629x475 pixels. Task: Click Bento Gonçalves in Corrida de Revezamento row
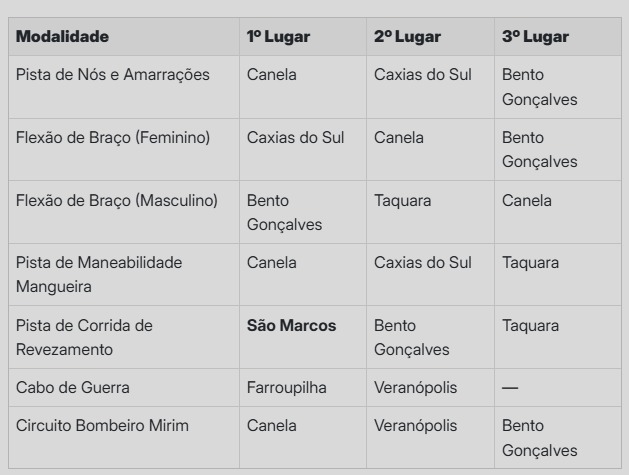tap(412, 337)
